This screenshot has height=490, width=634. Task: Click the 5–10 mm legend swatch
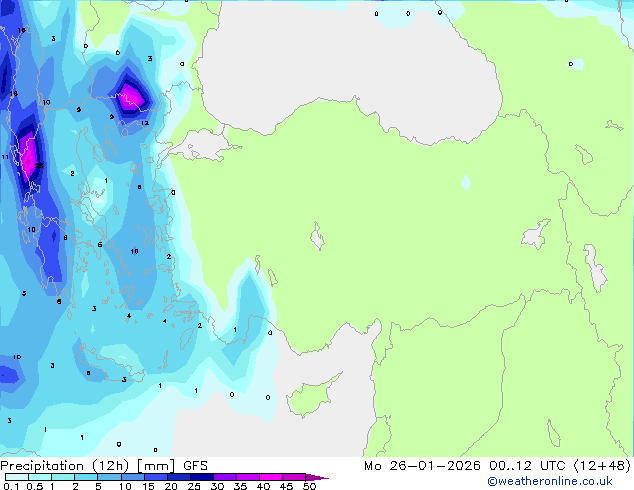109,477
